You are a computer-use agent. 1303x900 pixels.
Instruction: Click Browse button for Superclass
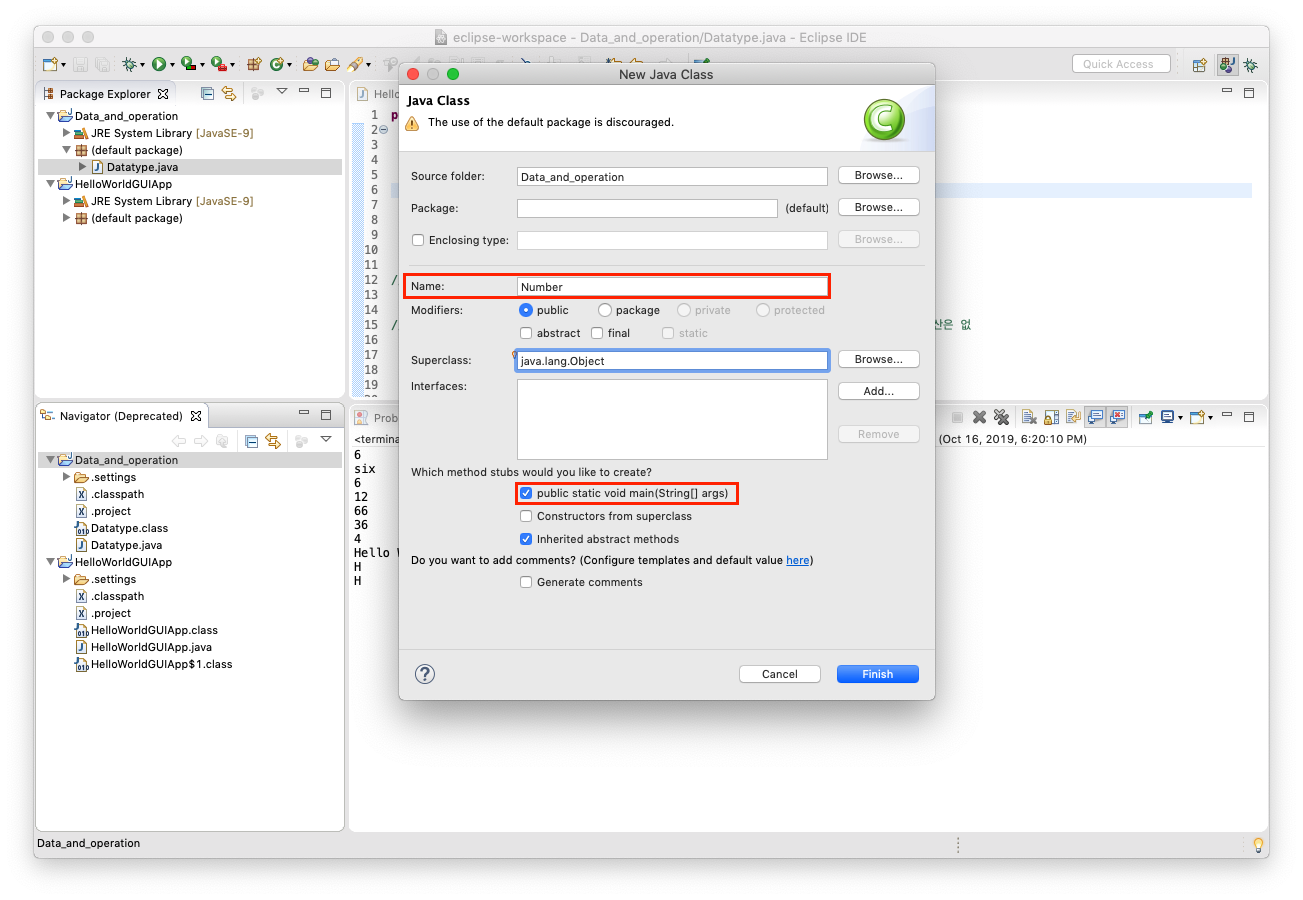pyautogui.click(x=879, y=359)
